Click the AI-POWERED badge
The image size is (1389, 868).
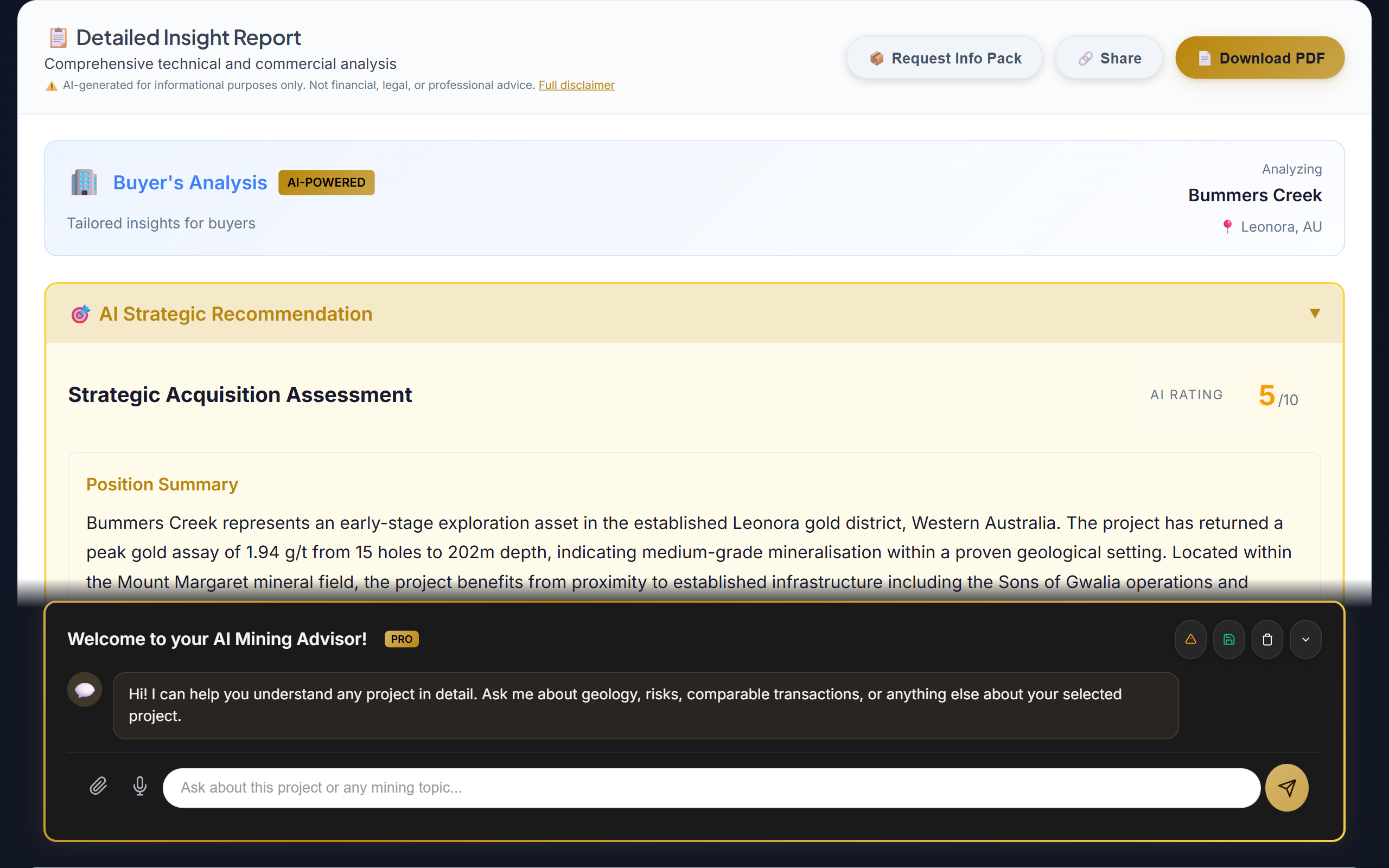(326, 183)
